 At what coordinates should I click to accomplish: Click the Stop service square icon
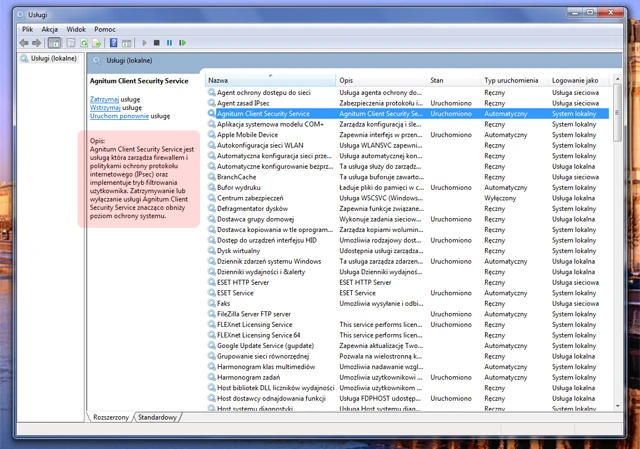coord(156,43)
